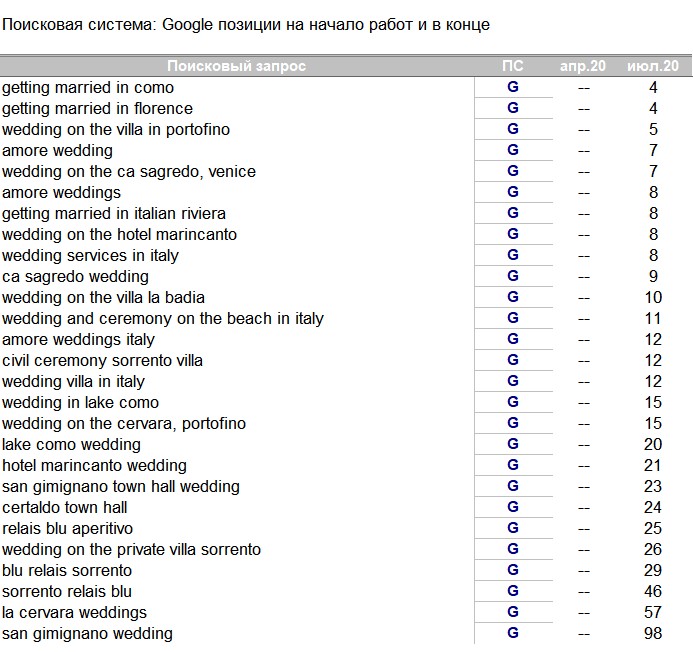
Task: Click position 57 in 'la cervara weddings' row
Action: coord(653,612)
